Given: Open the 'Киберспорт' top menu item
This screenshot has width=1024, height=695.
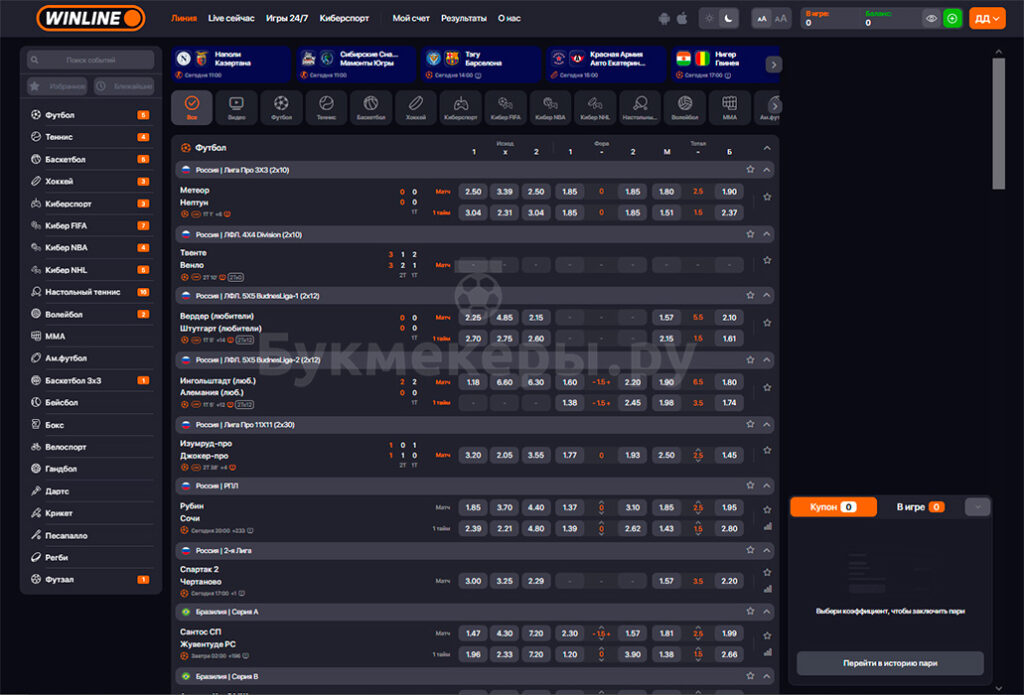Looking at the screenshot, I should pos(344,18).
